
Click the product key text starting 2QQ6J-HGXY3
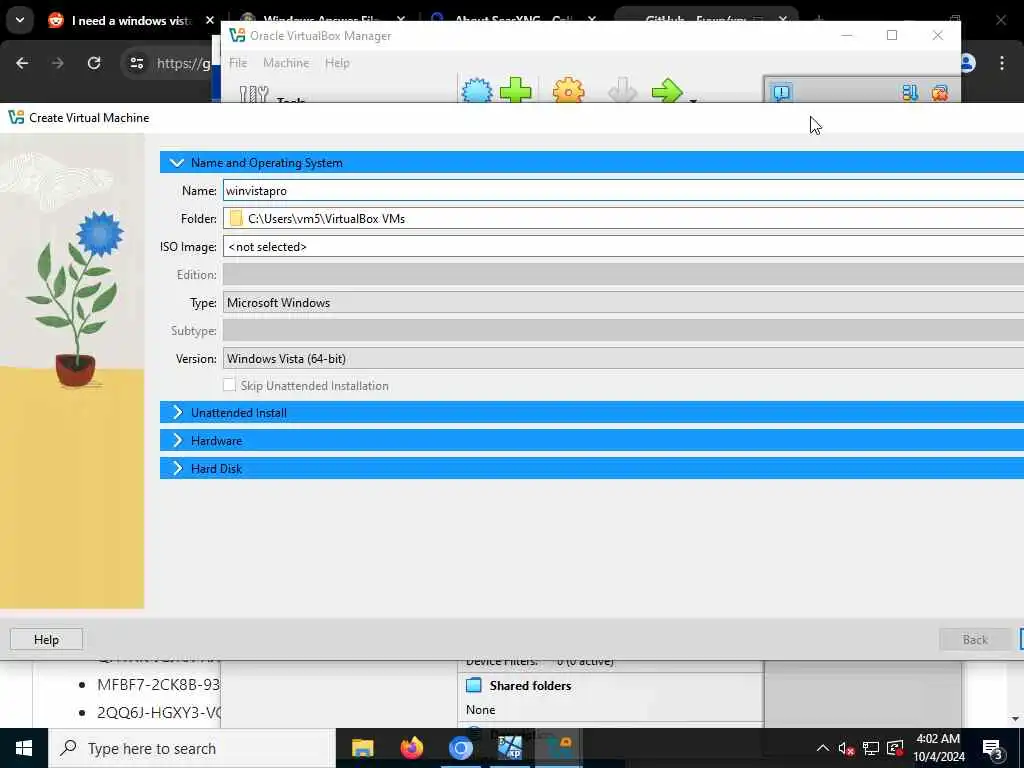coord(159,712)
